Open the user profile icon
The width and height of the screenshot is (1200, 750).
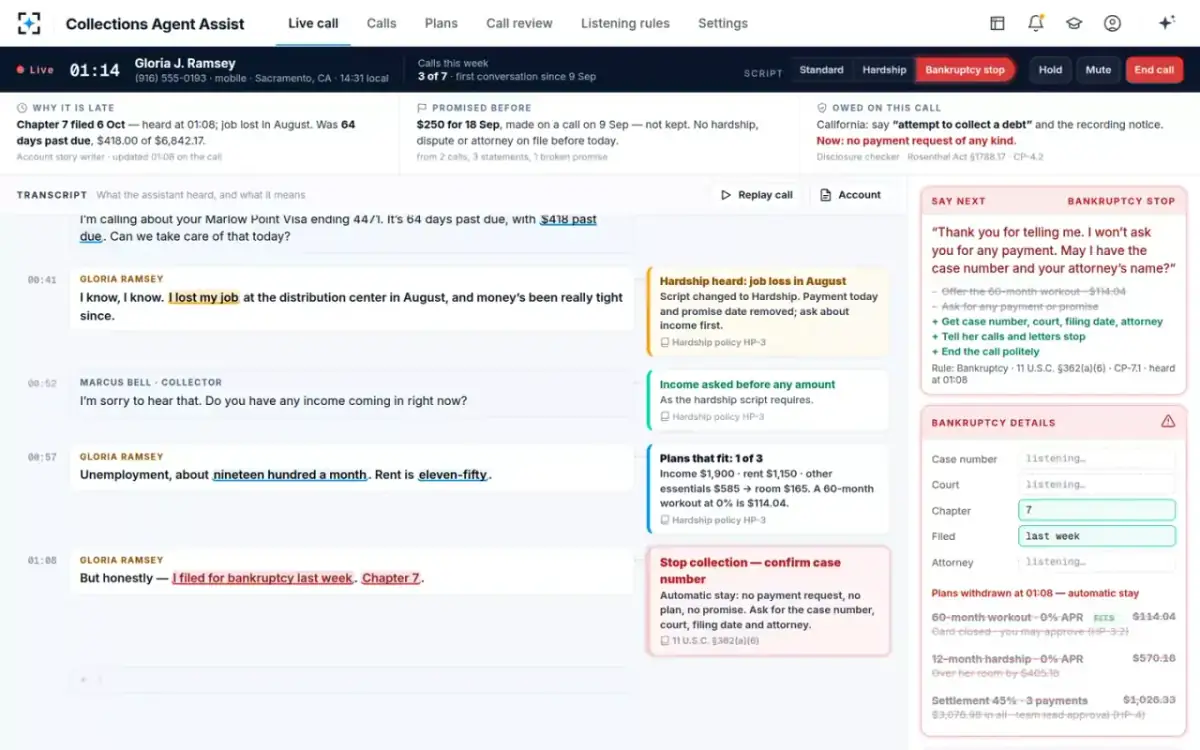(1112, 23)
